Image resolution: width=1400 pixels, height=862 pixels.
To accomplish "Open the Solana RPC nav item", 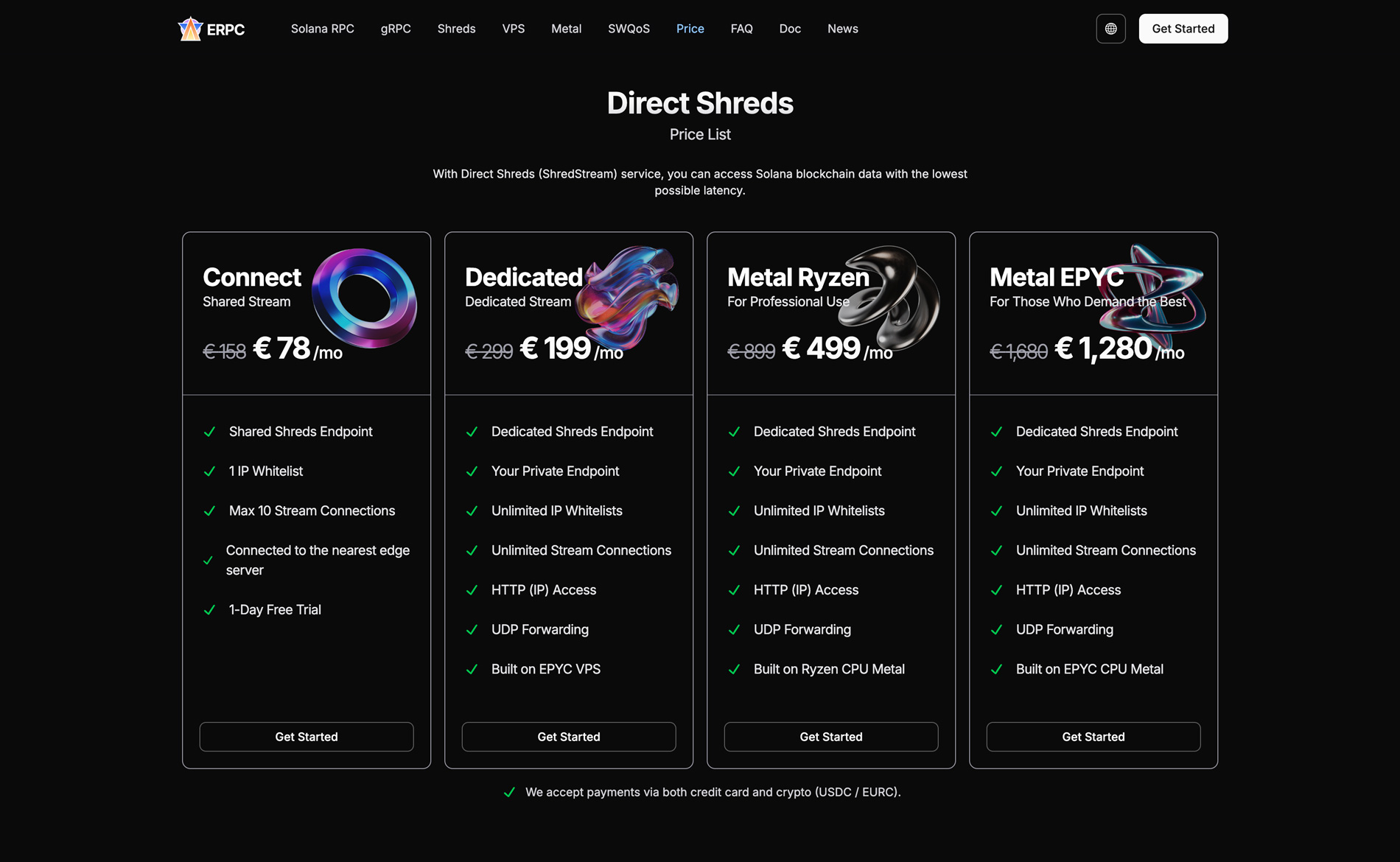I will [x=322, y=29].
